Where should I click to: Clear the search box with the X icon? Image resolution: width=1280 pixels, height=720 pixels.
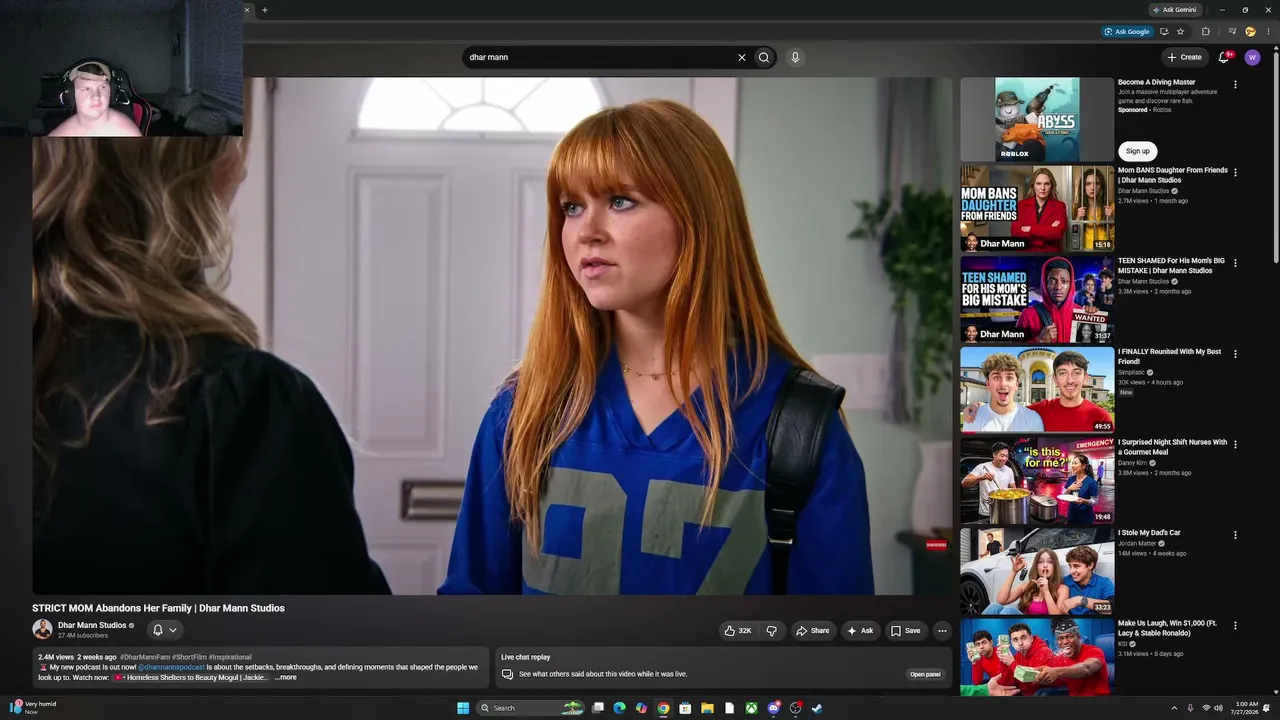(742, 57)
